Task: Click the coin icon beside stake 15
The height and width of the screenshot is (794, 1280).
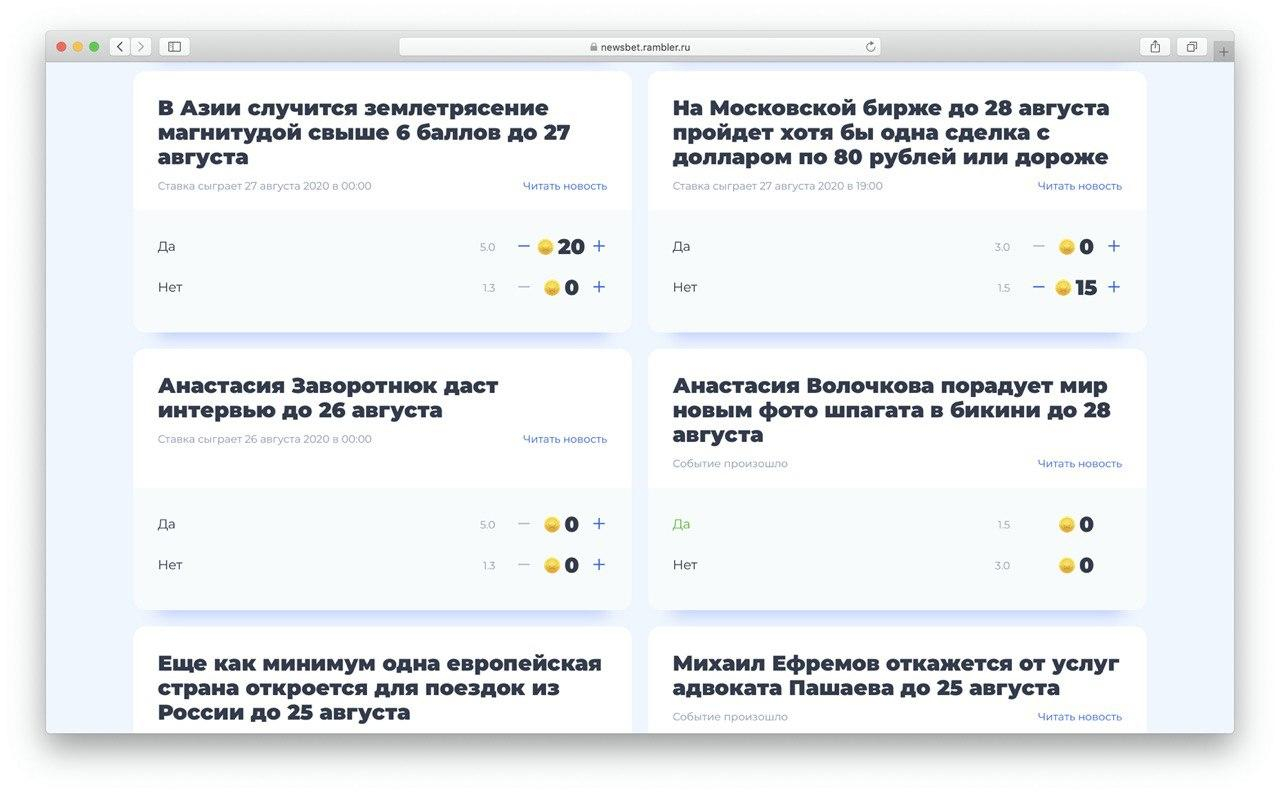Action: click(1063, 288)
